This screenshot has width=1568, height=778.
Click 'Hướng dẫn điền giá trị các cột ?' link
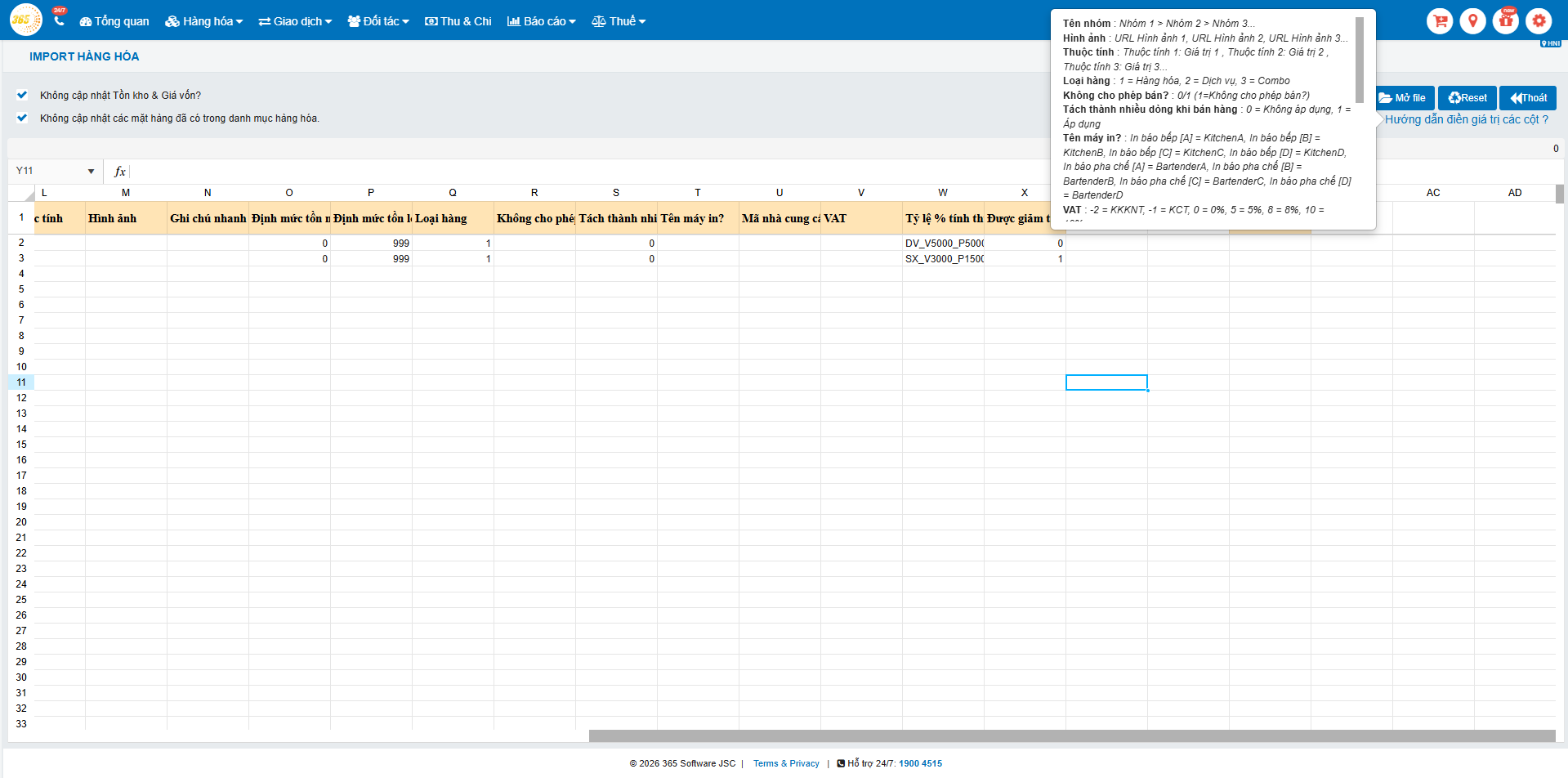click(x=1466, y=119)
